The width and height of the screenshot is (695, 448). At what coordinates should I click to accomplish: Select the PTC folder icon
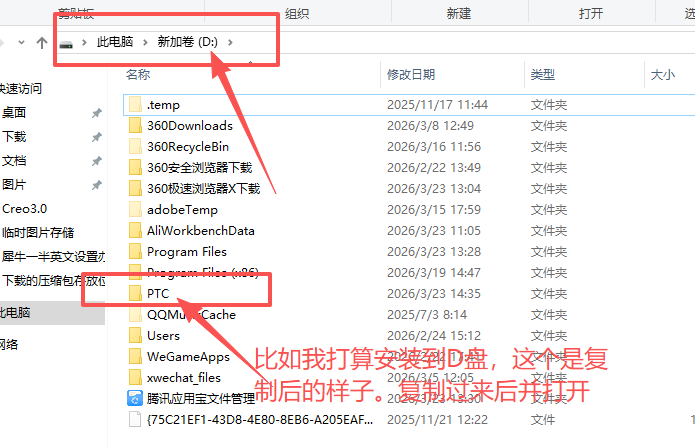135,293
